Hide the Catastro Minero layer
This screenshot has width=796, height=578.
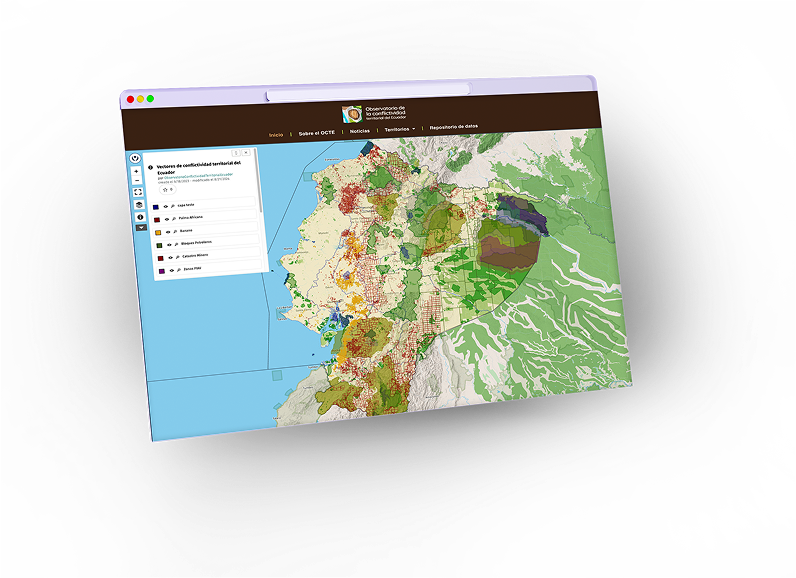pos(169,256)
